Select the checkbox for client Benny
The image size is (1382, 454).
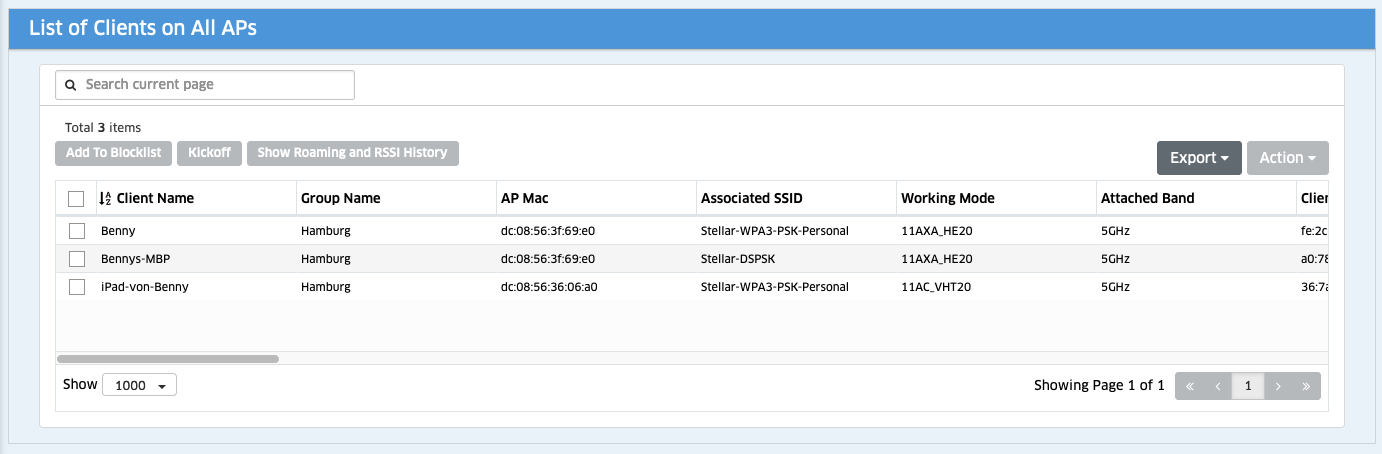pyautogui.click(x=77, y=231)
